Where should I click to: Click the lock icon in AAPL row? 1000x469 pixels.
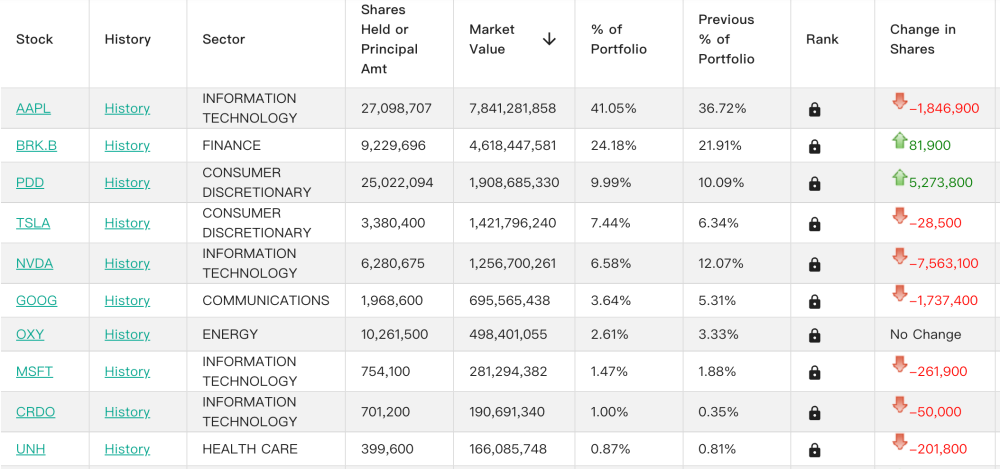pyautogui.click(x=814, y=109)
